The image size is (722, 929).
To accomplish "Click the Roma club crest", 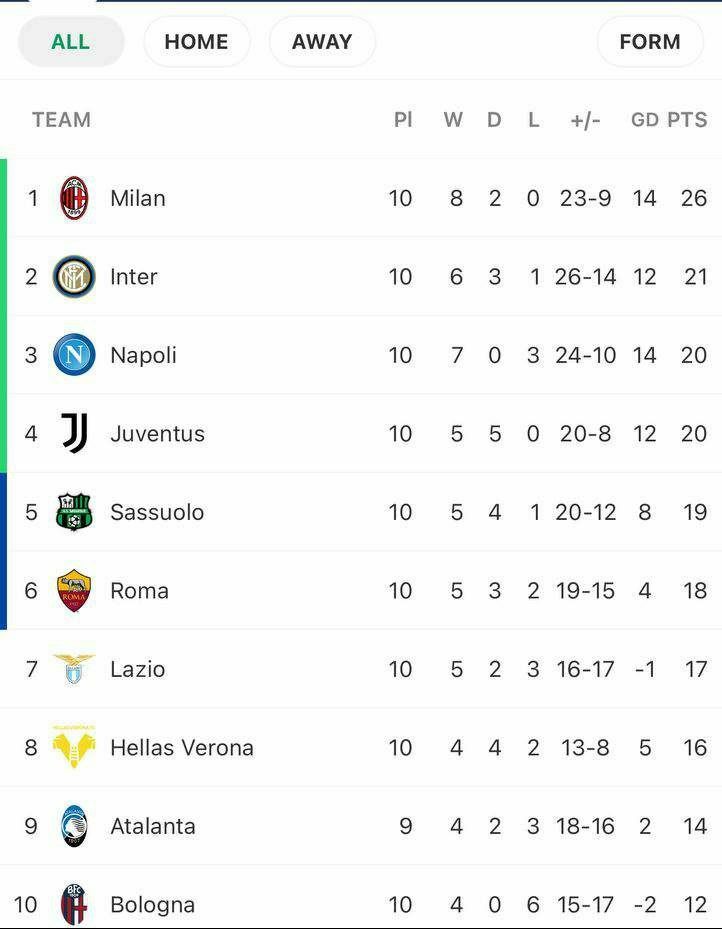I will 74,591.
